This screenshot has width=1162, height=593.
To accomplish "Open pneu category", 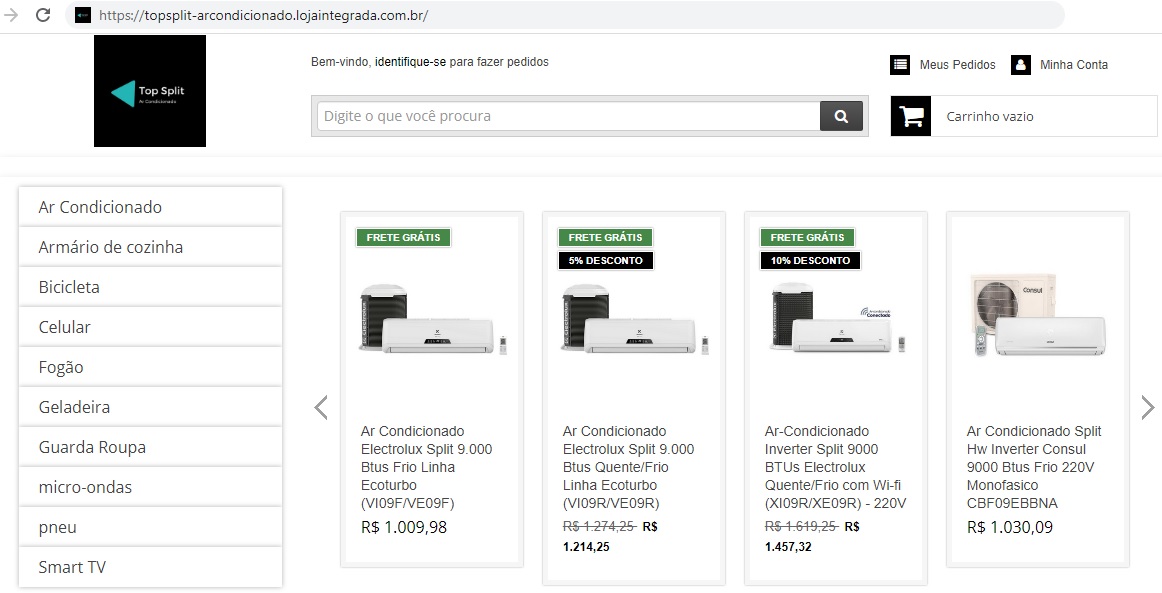I will 150,527.
